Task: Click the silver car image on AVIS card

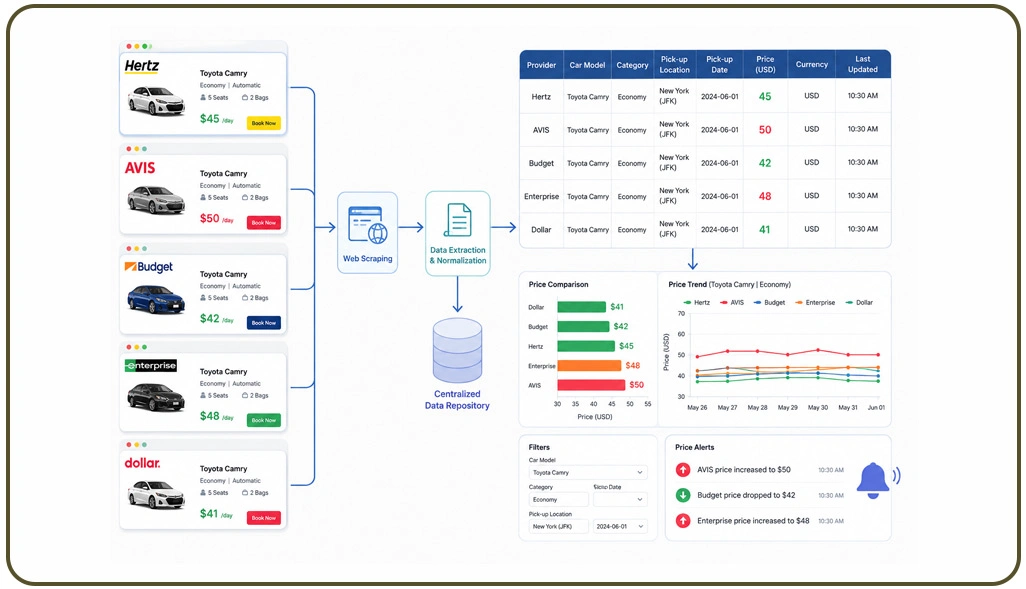Action: coord(156,200)
